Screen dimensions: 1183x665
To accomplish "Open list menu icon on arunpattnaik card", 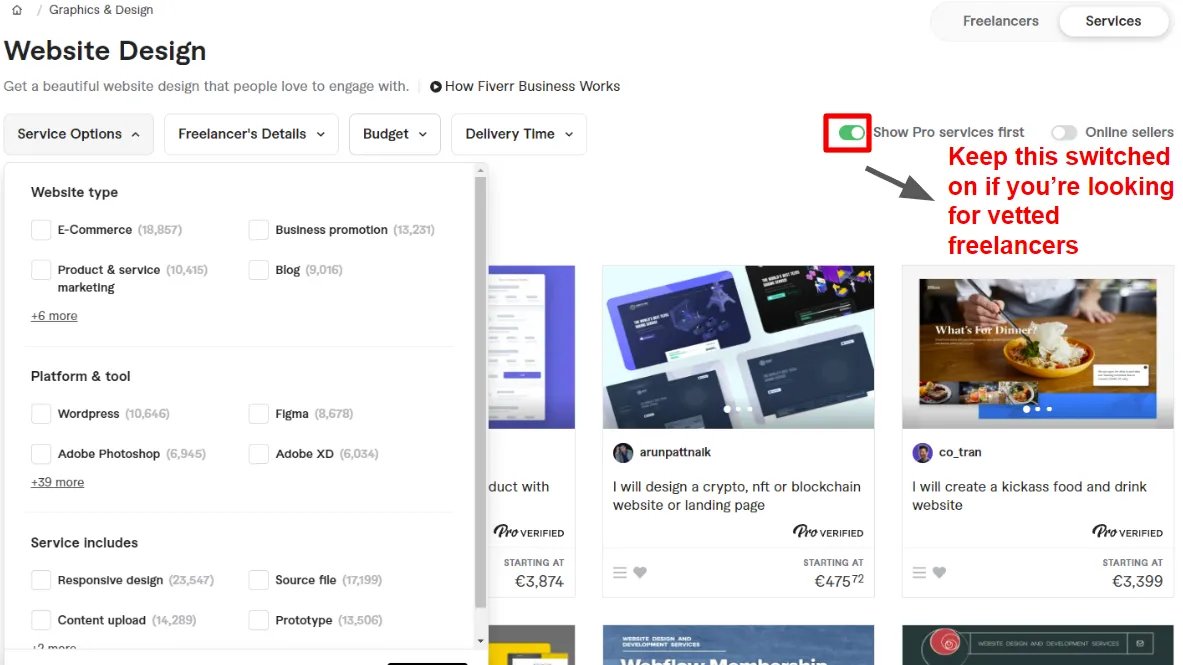I will point(619,572).
